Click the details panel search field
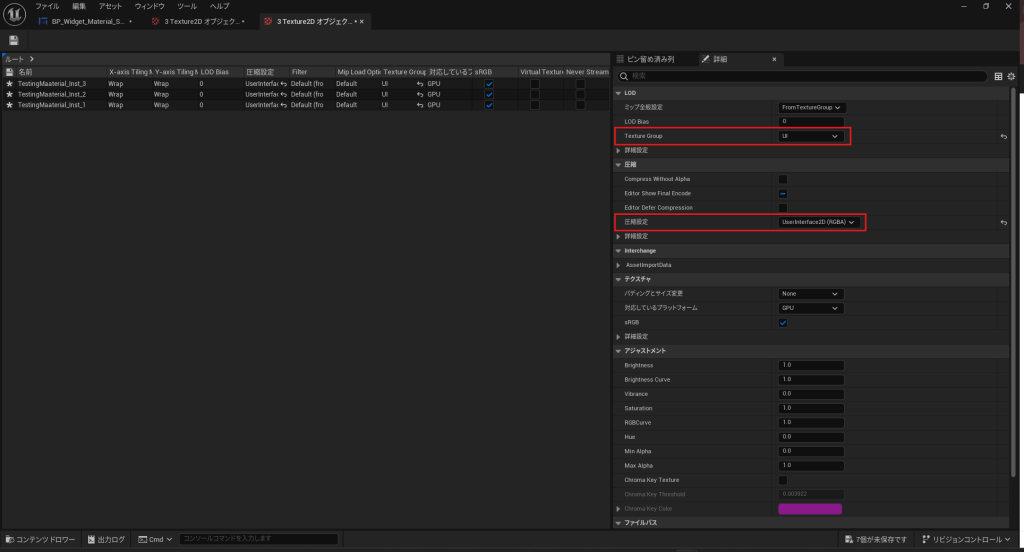Image resolution: width=1024 pixels, height=552 pixels. [x=800, y=76]
